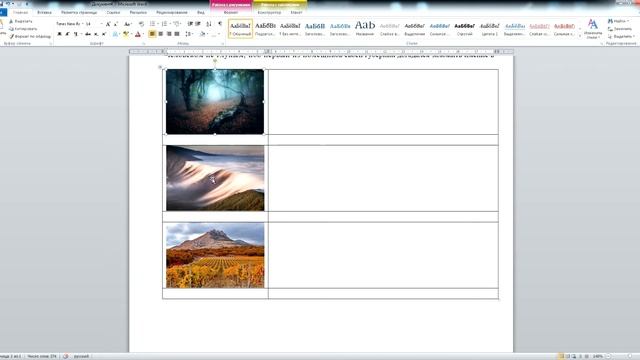Align text left

(x=152, y=34)
